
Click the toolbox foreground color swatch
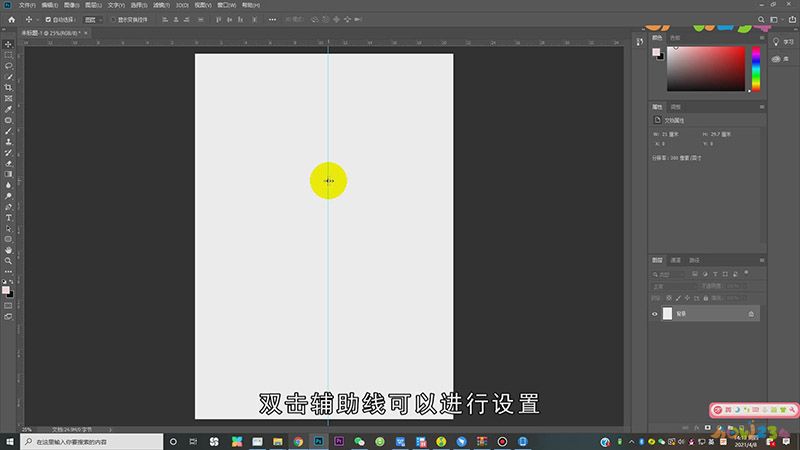[x=6, y=290]
